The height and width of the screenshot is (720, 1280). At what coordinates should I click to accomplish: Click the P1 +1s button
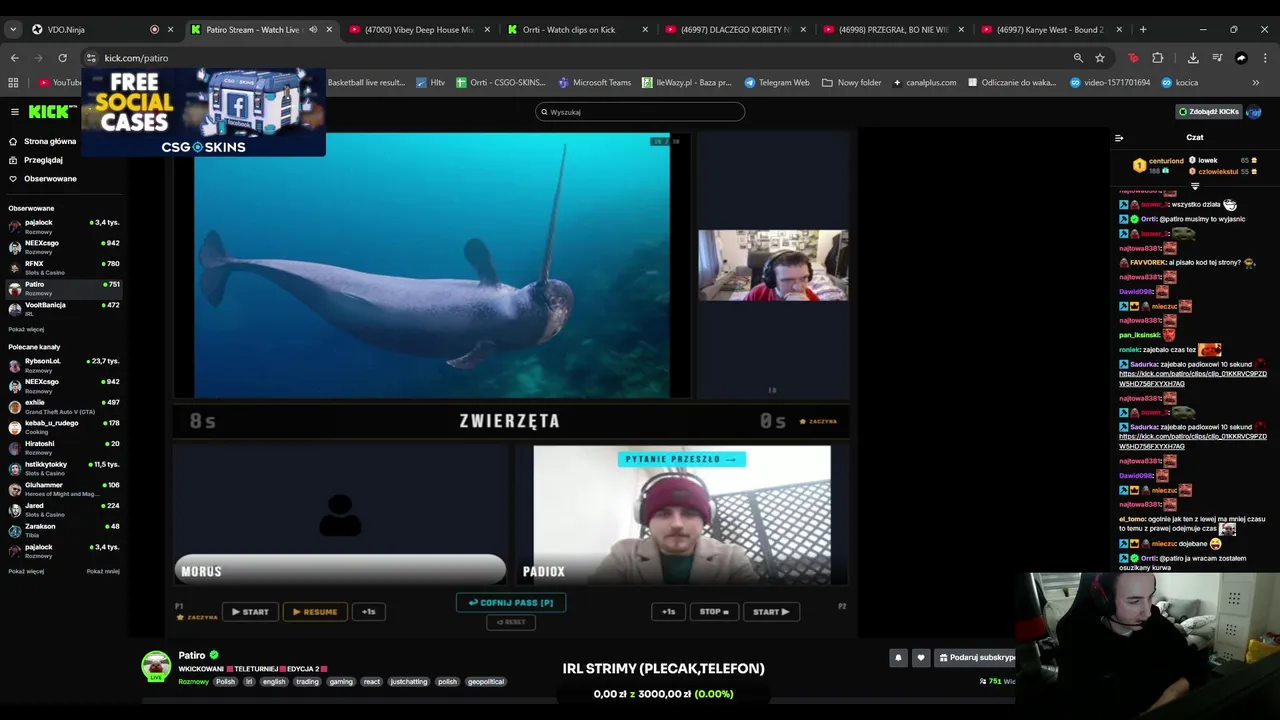(x=368, y=612)
